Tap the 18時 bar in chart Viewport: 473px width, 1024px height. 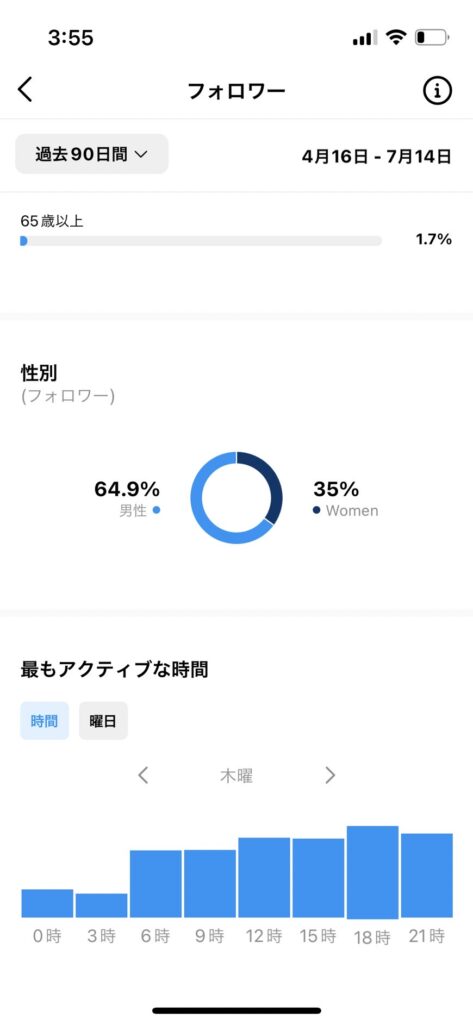372,872
